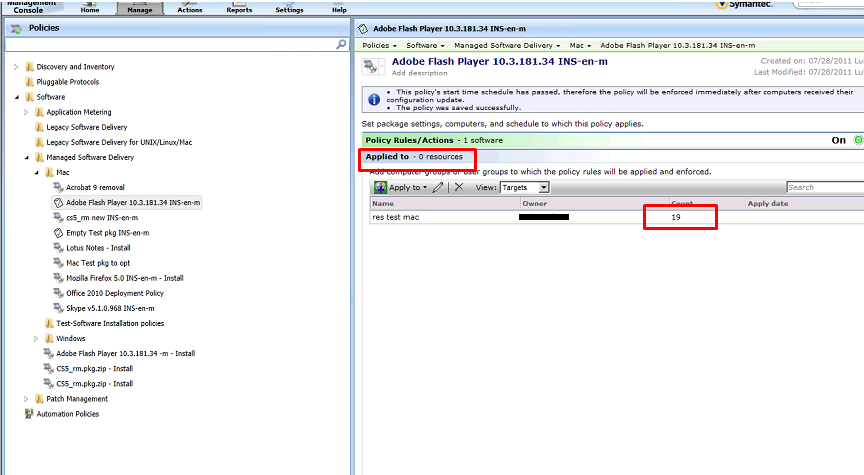The width and height of the screenshot is (864, 475).
Task: Click the policy icon beside the title
Action: pos(370,67)
